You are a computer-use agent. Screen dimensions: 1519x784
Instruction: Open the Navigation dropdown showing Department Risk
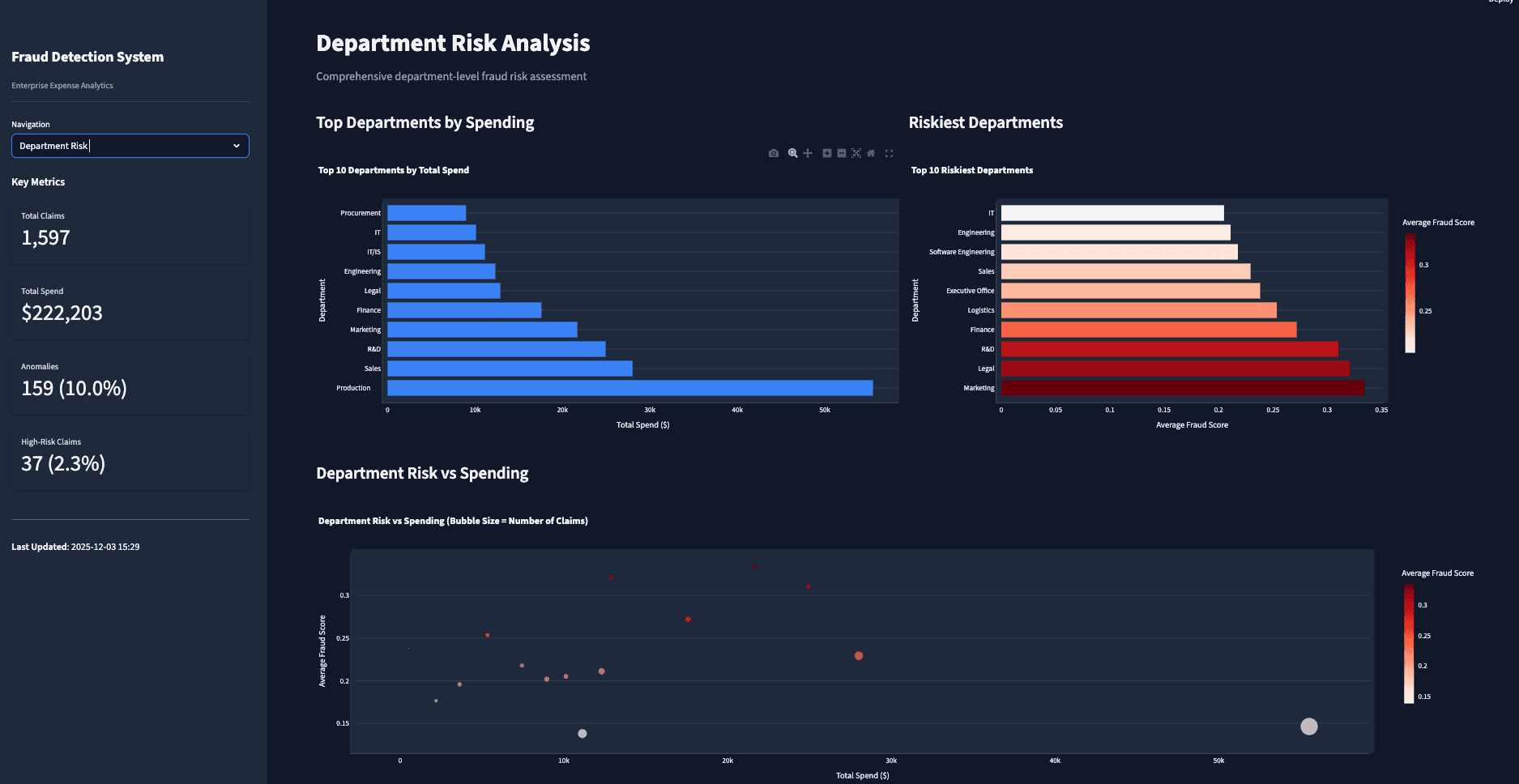[130, 146]
